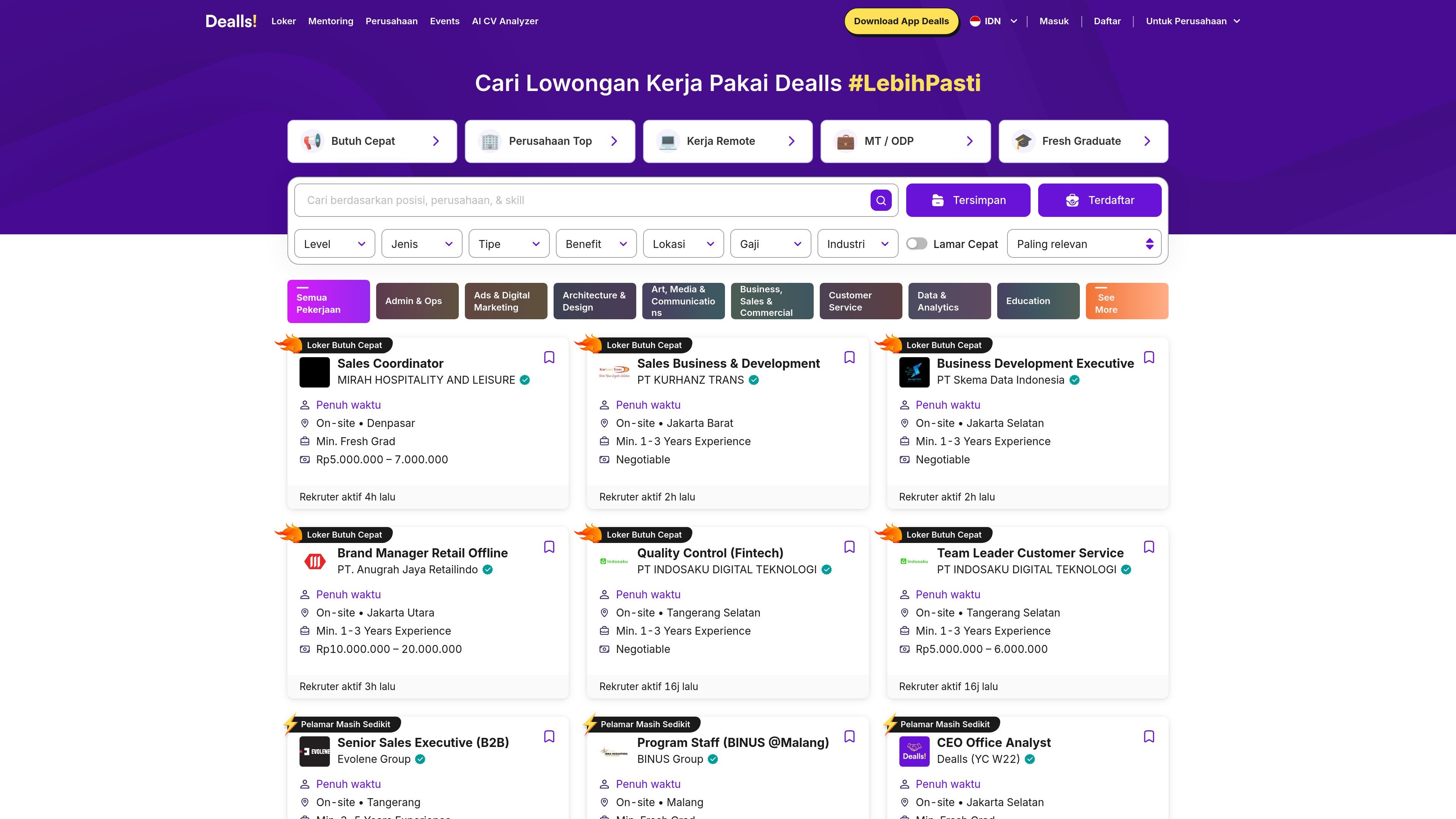Open AI CV Analyzer
This screenshot has height=819, width=1456.
pyautogui.click(x=505, y=21)
